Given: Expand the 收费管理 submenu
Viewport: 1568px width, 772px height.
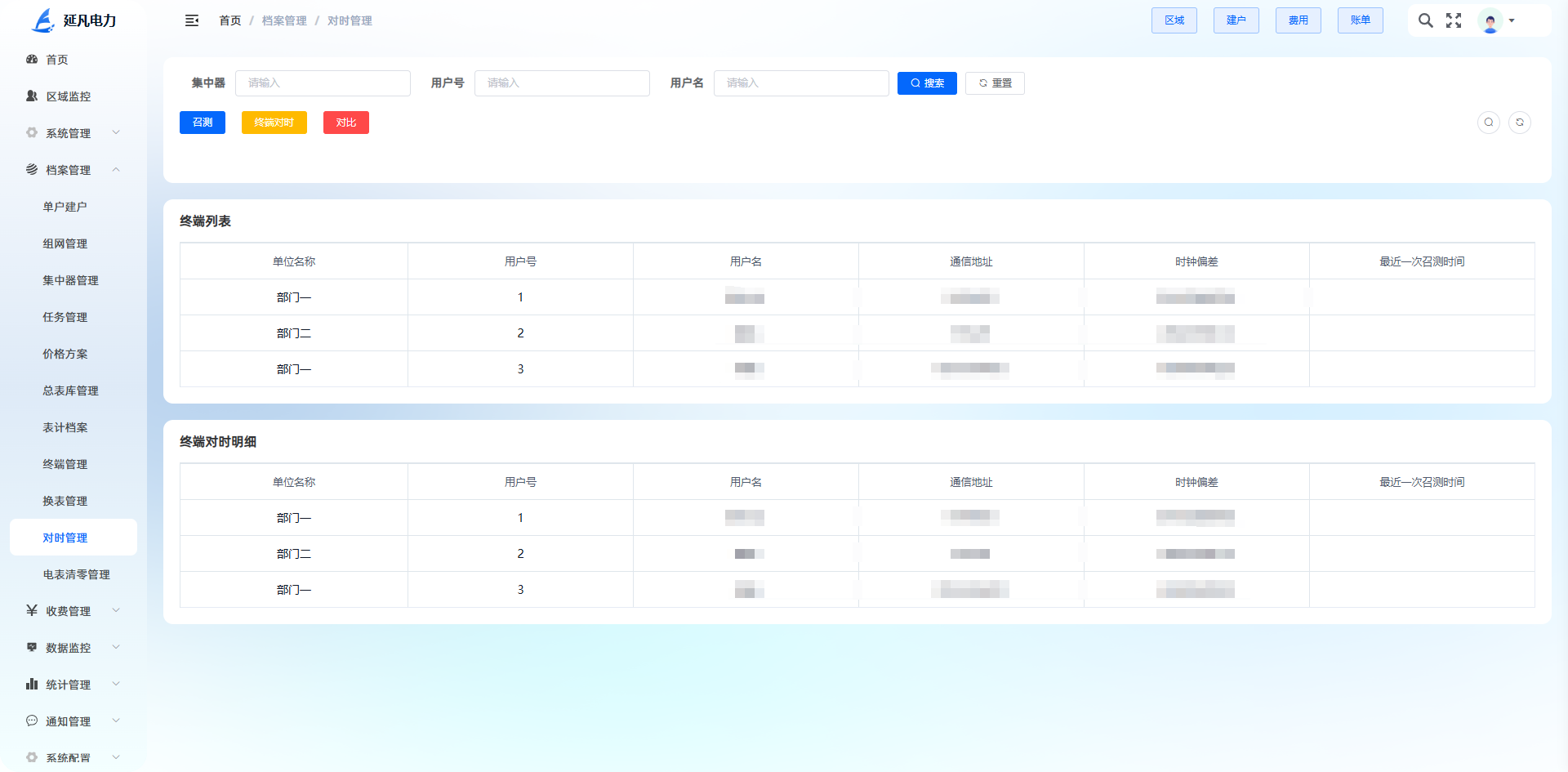Looking at the screenshot, I should pos(73,611).
